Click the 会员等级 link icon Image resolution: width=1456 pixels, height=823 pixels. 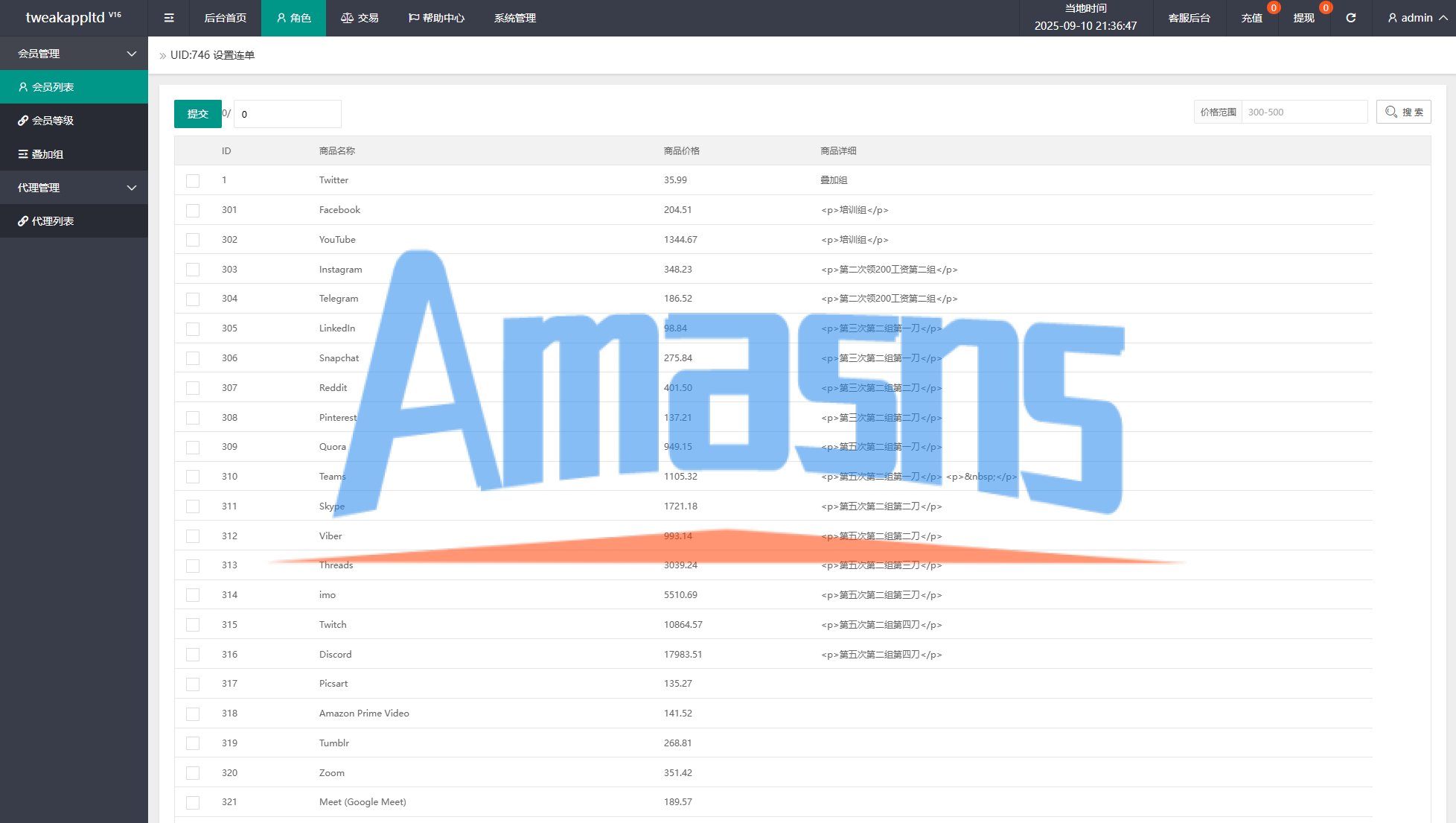click(x=23, y=121)
